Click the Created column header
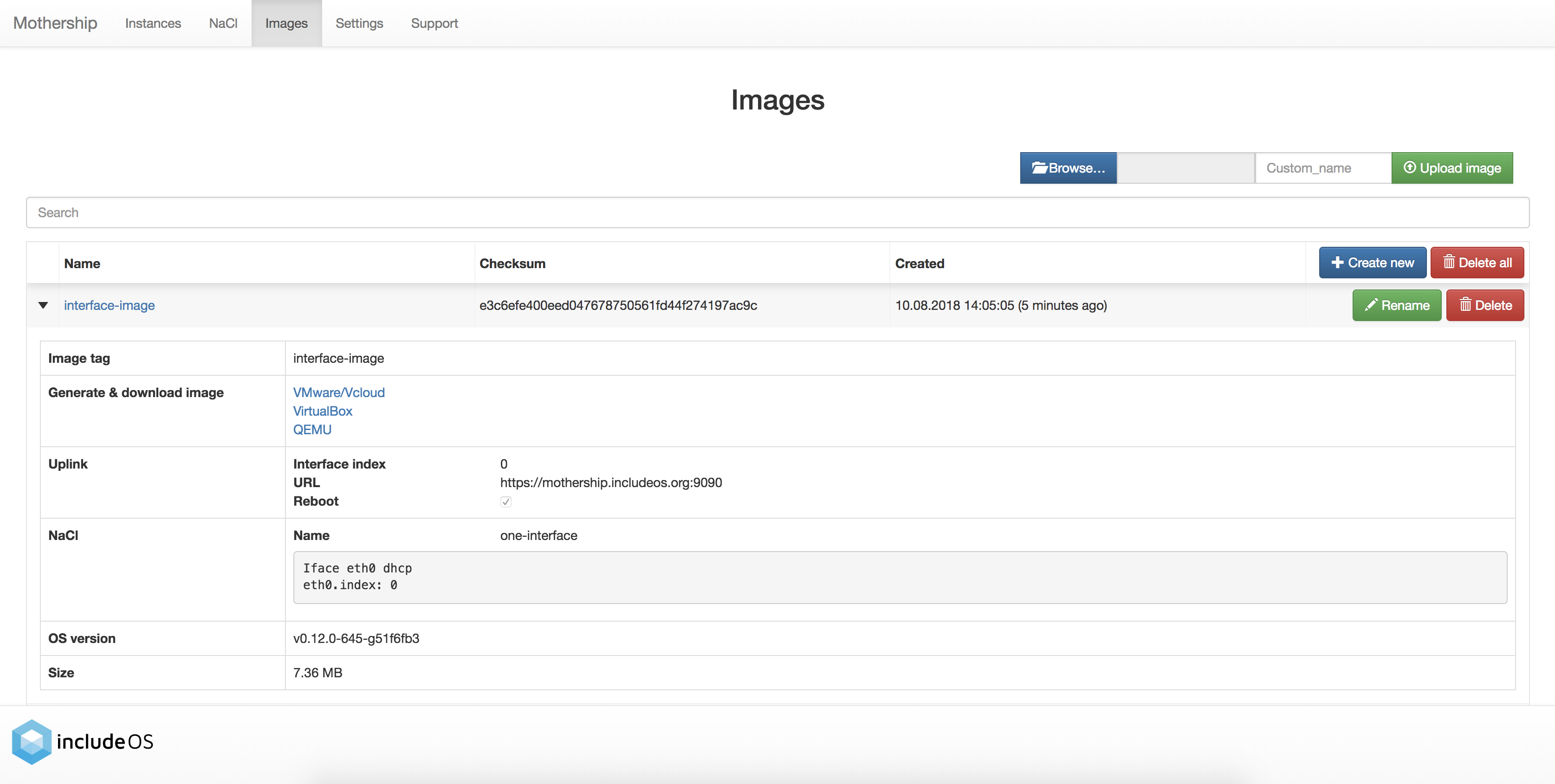Viewport: 1555px width, 784px height. 920,263
